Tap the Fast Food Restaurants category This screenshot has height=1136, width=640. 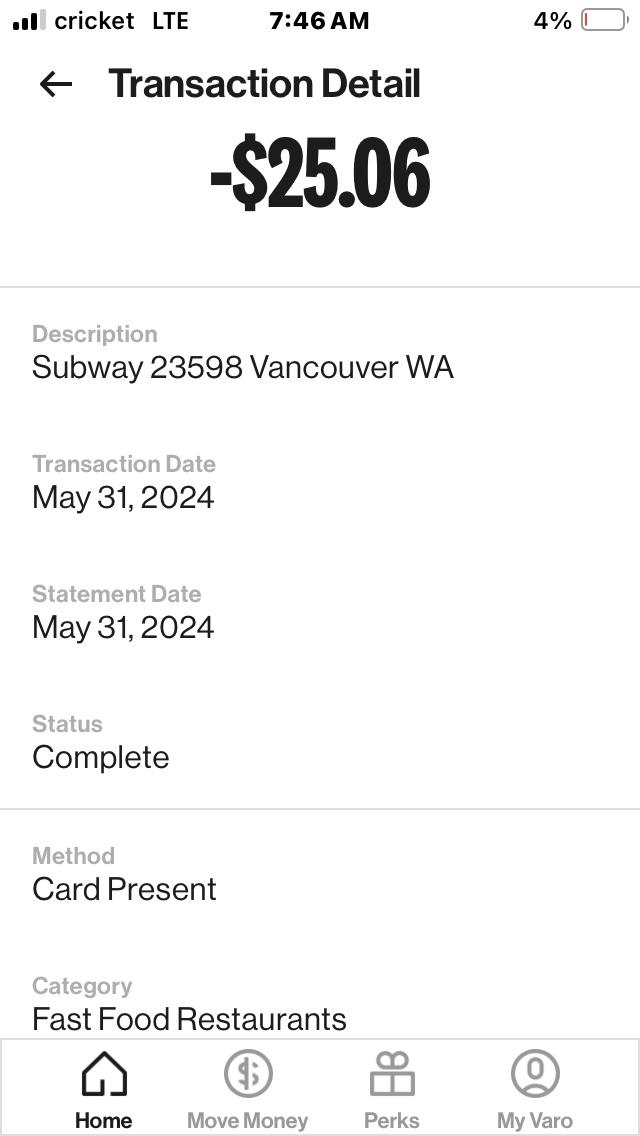(190, 1019)
